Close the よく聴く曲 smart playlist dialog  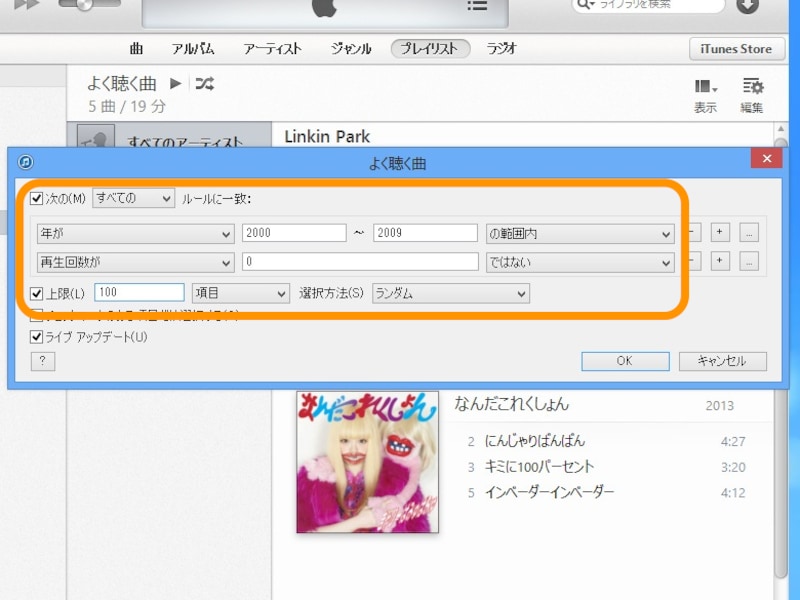click(x=766, y=159)
